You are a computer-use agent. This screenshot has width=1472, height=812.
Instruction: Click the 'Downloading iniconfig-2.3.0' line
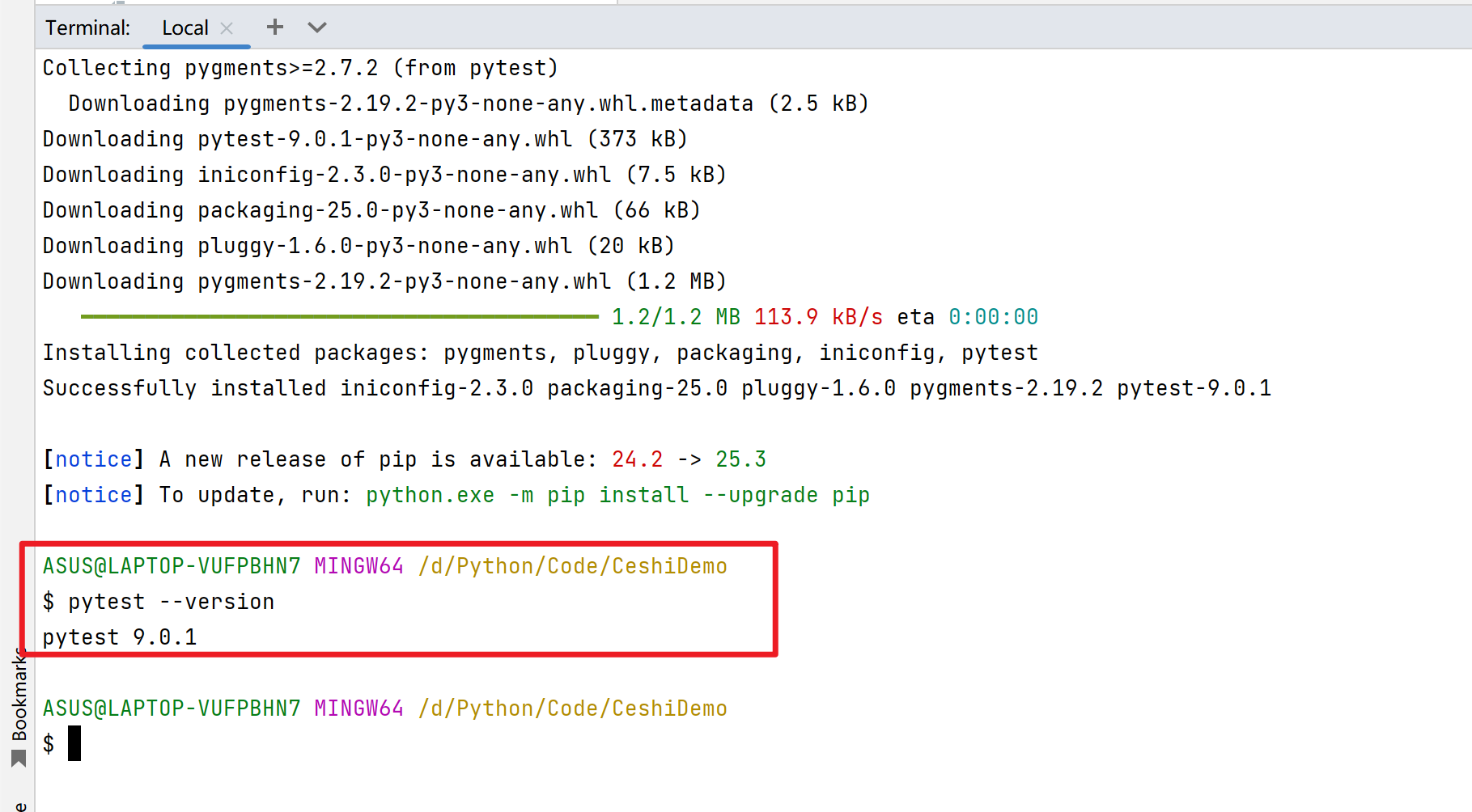384,175
